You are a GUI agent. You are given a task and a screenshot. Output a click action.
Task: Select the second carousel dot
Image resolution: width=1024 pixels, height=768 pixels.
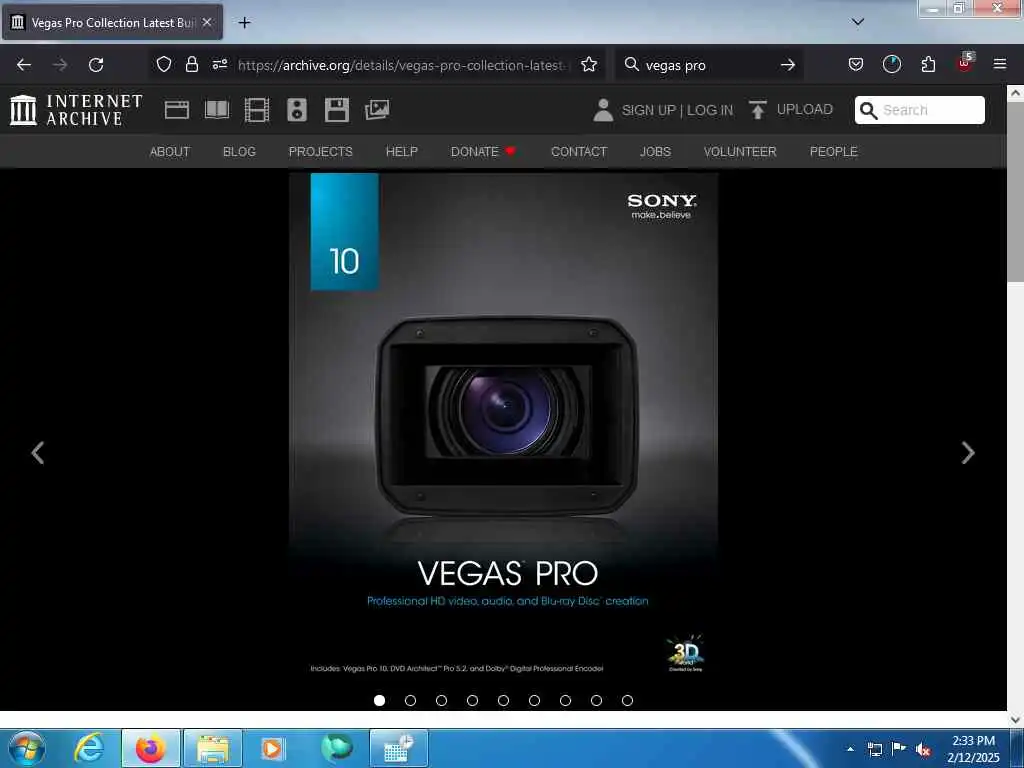tap(410, 700)
